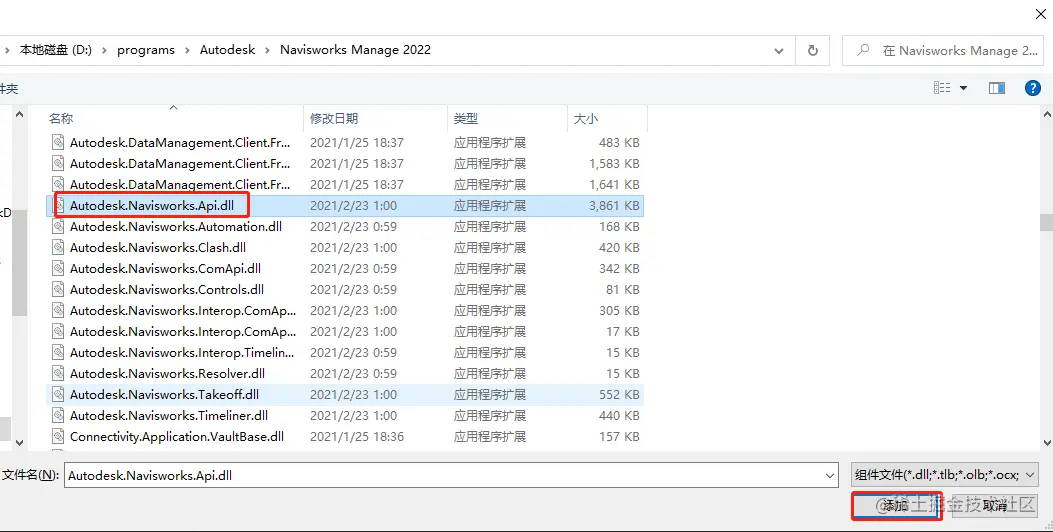Click file icon of Autodesk.Navisworks.Resolver.dll
The width and height of the screenshot is (1053, 532).
59,373
